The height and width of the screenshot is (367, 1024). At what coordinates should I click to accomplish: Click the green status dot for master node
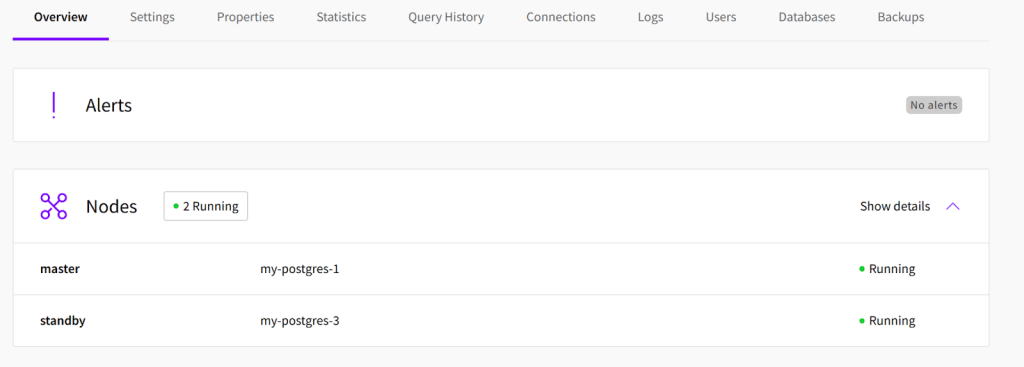tap(862, 269)
